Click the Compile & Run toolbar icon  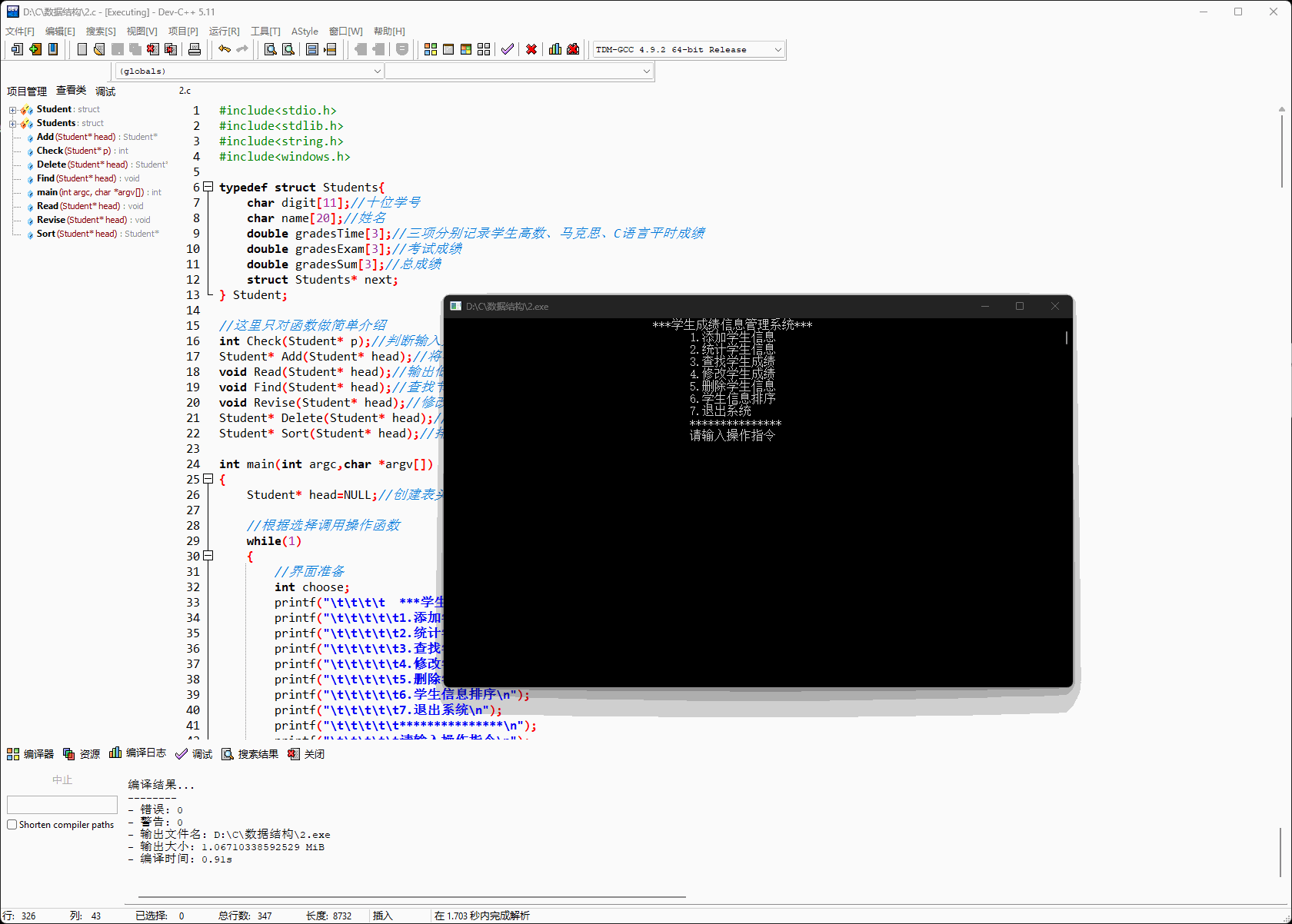tap(466, 49)
